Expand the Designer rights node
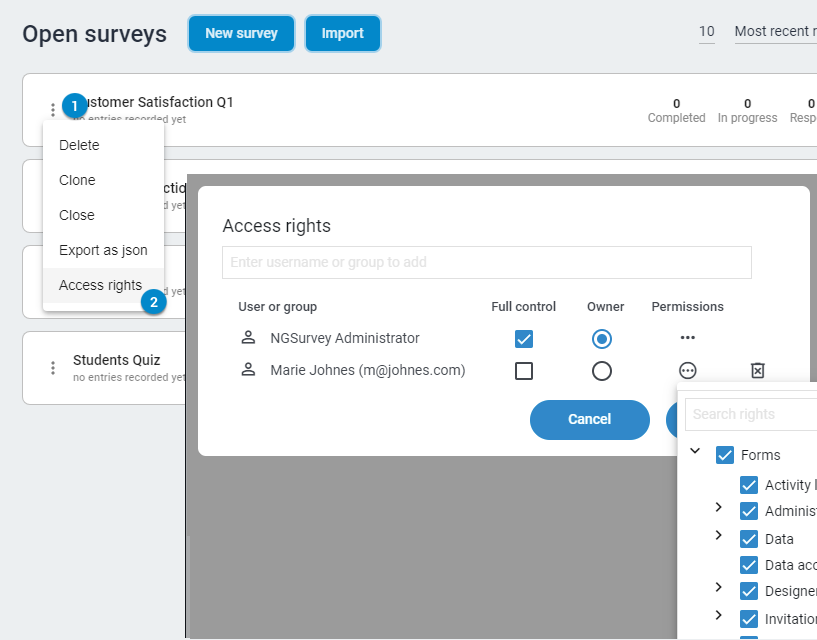This screenshot has width=817, height=640. point(718,588)
